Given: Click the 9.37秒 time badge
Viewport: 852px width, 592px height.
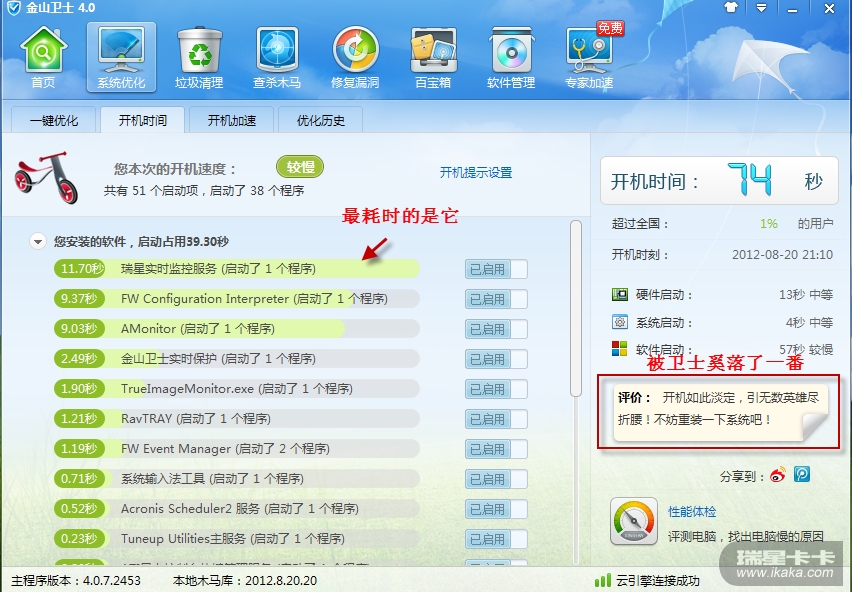Looking at the screenshot, I should pyautogui.click(x=79, y=299).
